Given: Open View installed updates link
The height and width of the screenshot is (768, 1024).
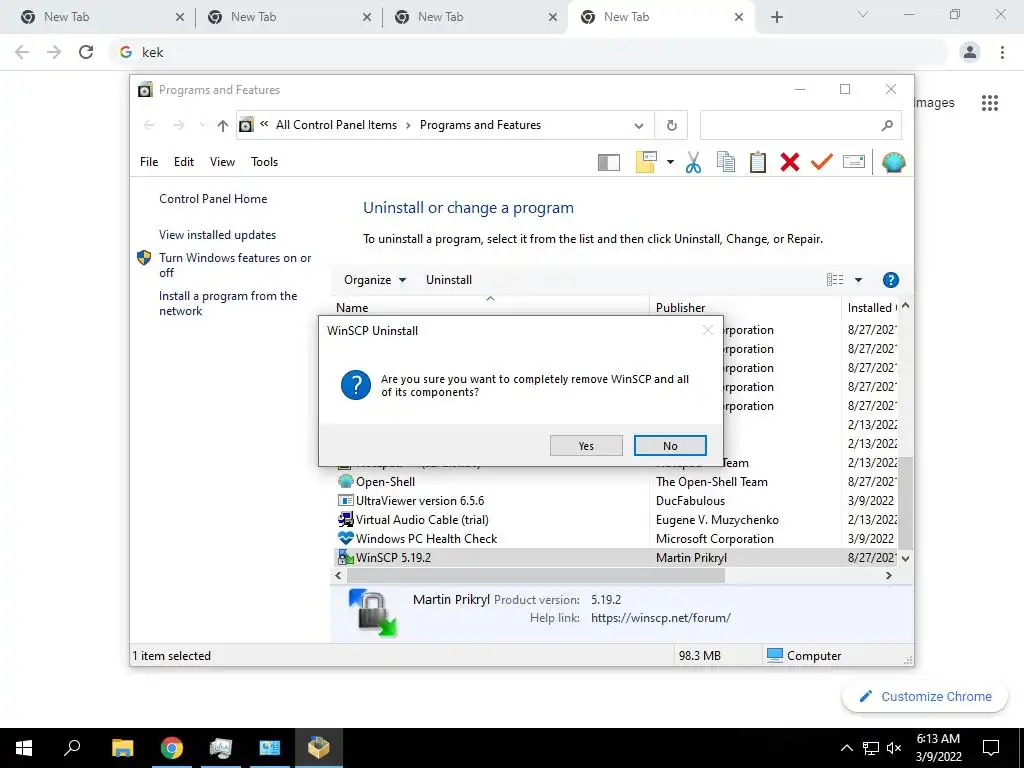Looking at the screenshot, I should [x=217, y=234].
